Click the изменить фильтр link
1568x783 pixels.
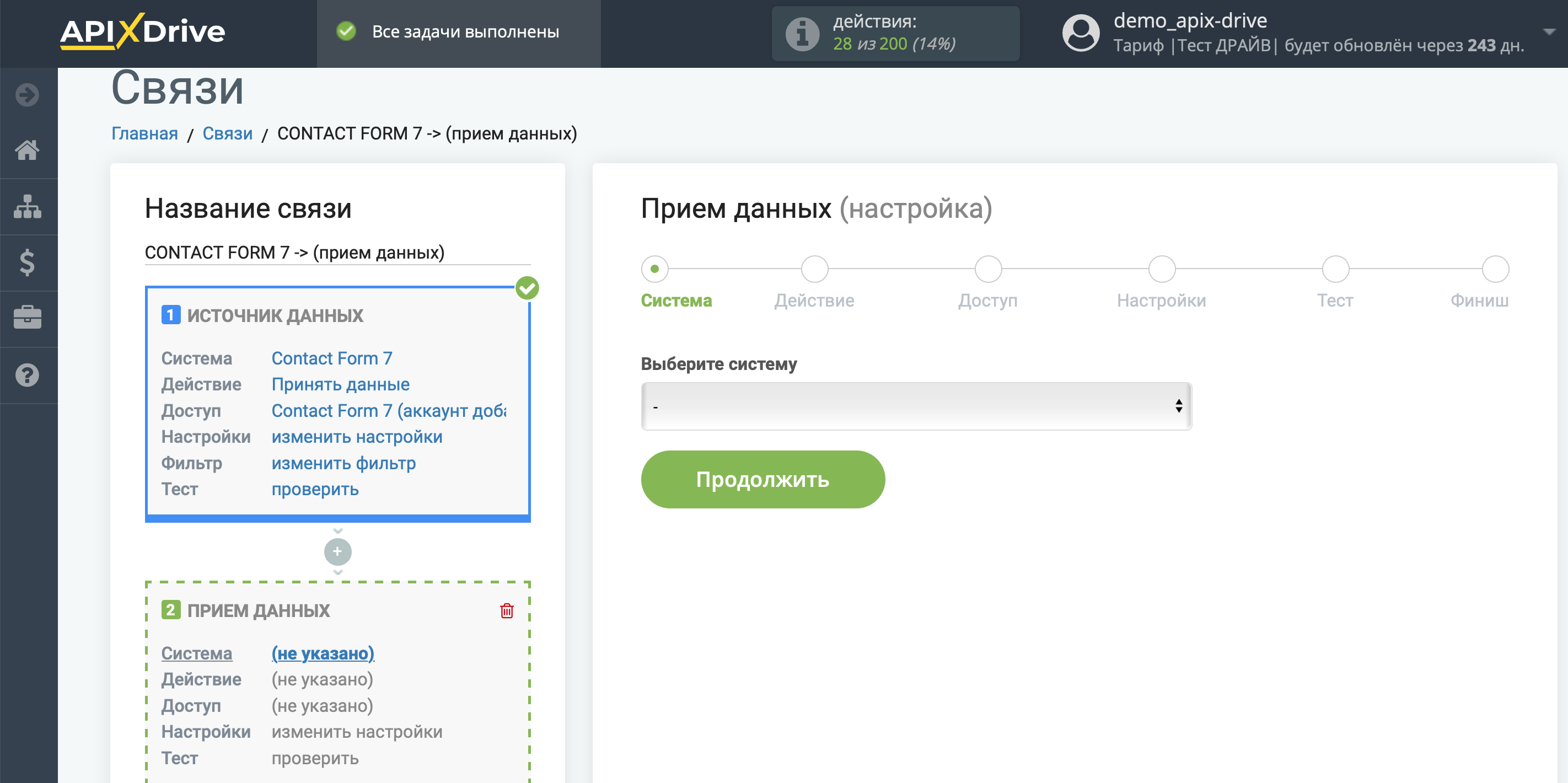343,463
